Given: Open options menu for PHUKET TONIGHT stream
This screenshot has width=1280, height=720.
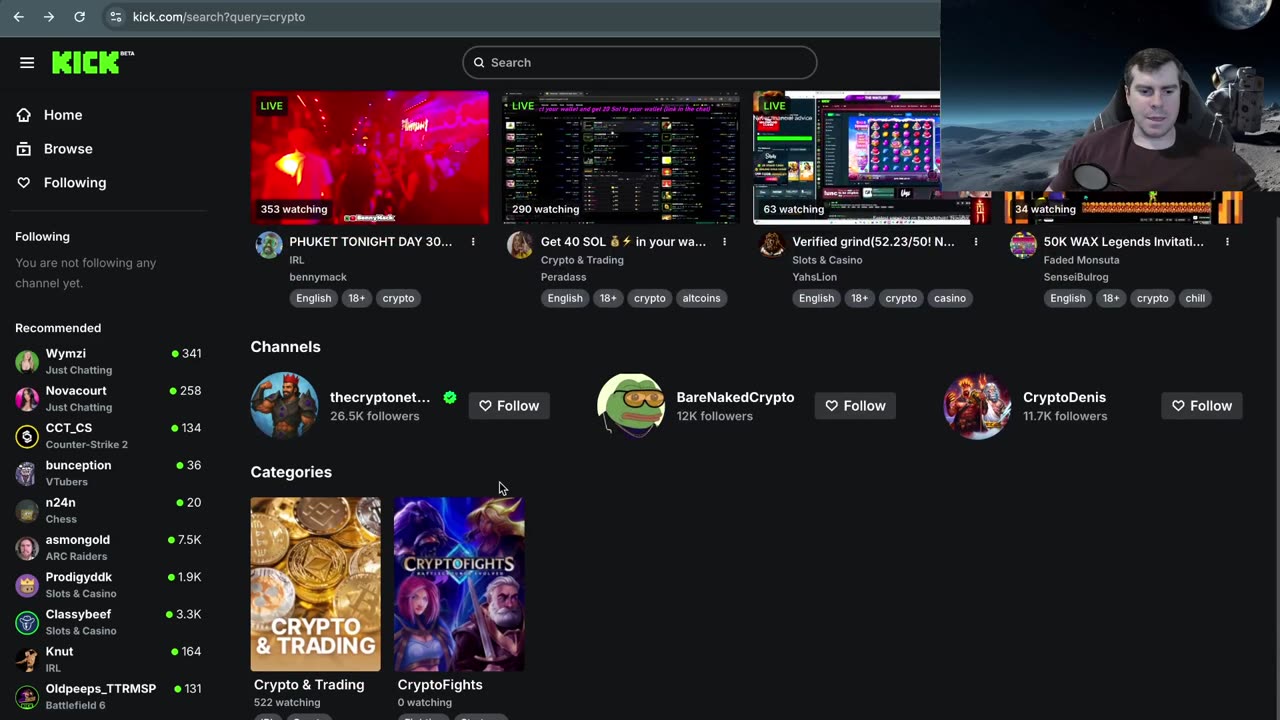Looking at the screenshot, I should pyautogui.click(x=473, y=242).
